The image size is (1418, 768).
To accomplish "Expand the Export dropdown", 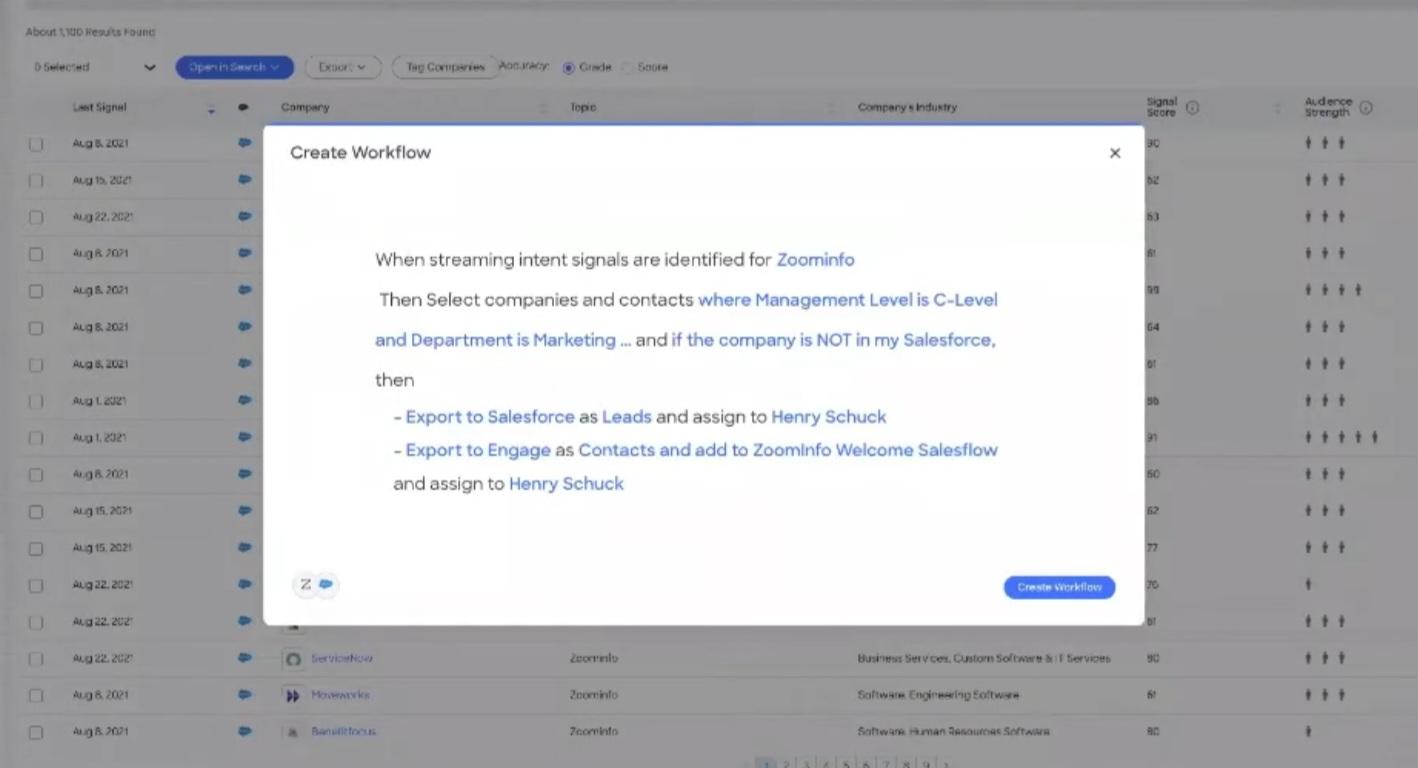I will [x=343, y=67].
